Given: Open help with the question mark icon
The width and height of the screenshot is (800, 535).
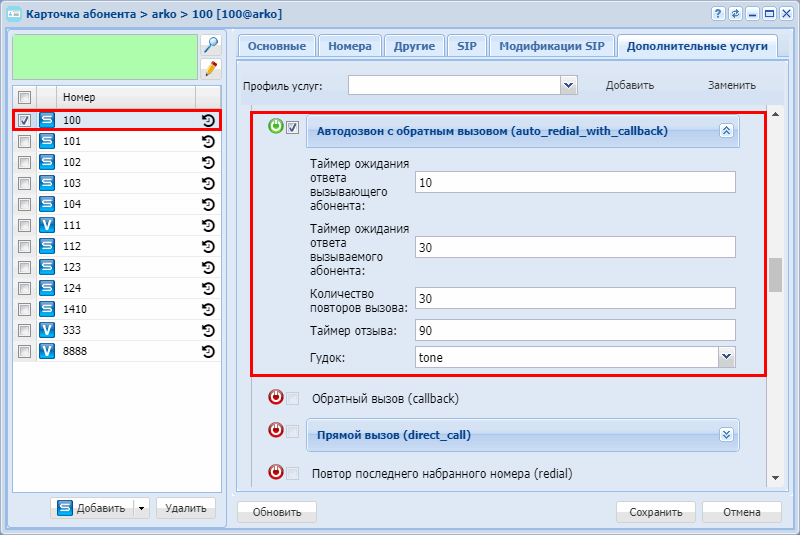Looking at the screenshot, I should 718,14.
